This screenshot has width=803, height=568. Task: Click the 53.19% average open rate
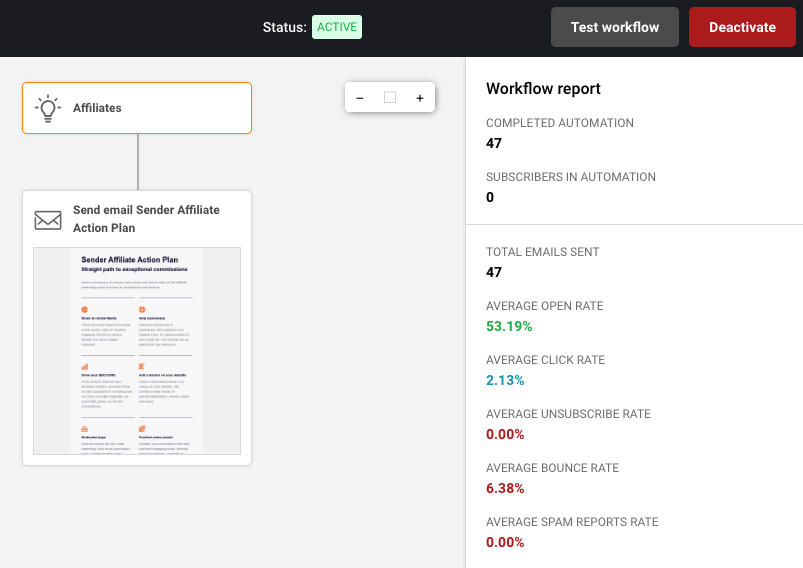point(509,326)
